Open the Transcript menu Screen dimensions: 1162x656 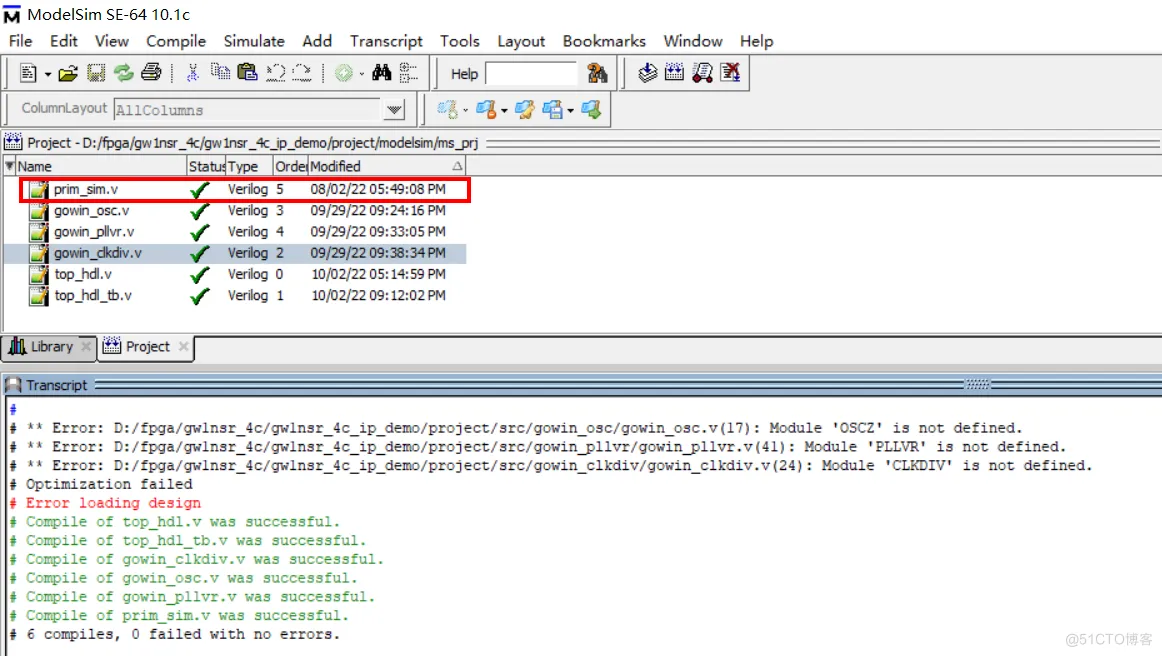click(x=386, y=41)
